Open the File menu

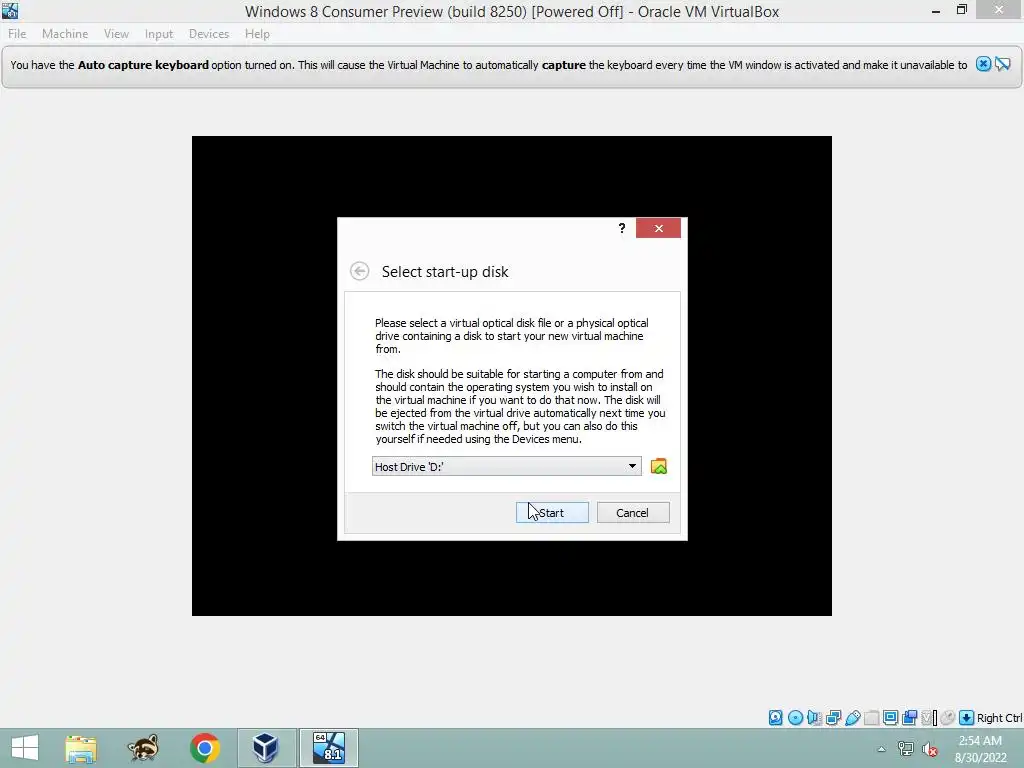tap(17, 34)
